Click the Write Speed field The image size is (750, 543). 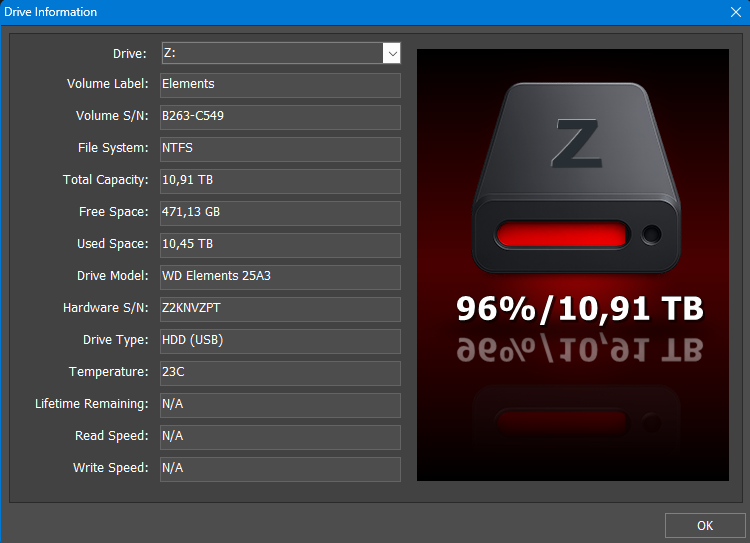(x=280, y=469)
